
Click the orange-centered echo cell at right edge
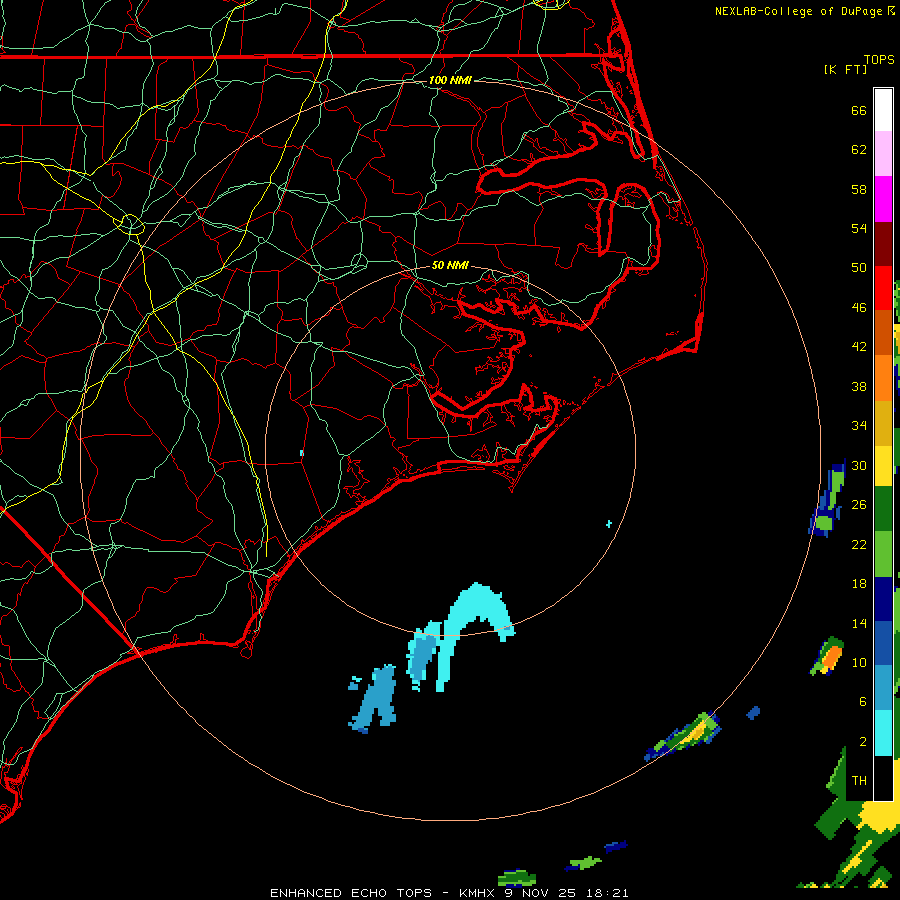[x=829, y=656]
